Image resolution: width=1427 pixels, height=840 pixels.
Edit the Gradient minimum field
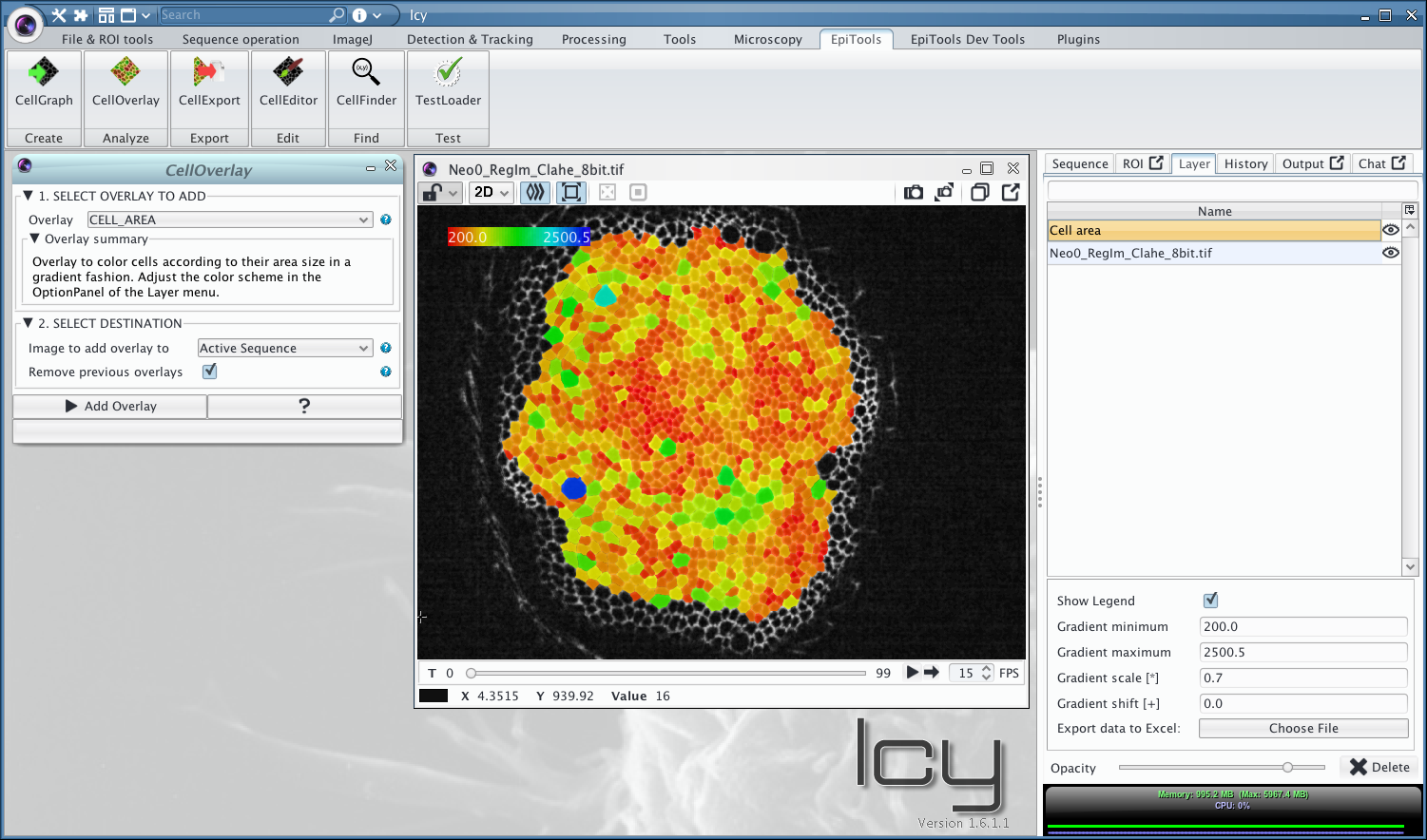1303,626
